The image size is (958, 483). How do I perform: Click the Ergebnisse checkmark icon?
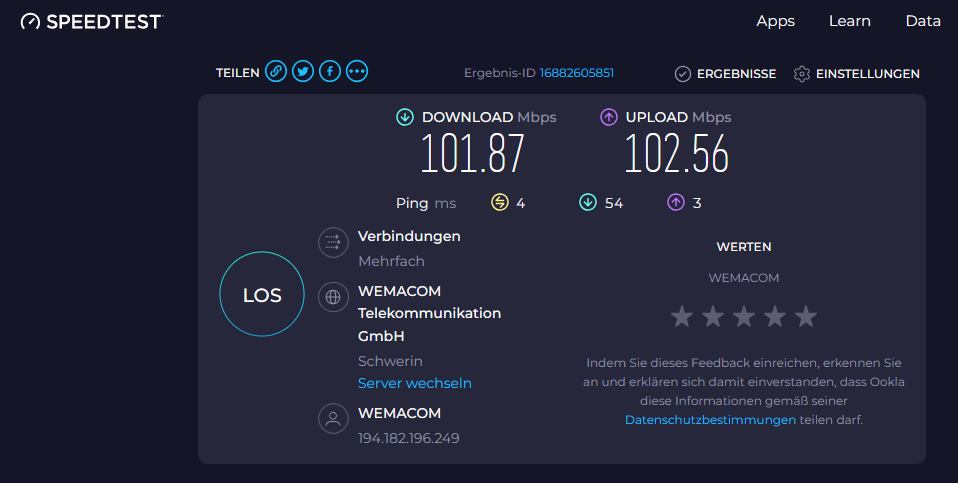coord(682,74)
